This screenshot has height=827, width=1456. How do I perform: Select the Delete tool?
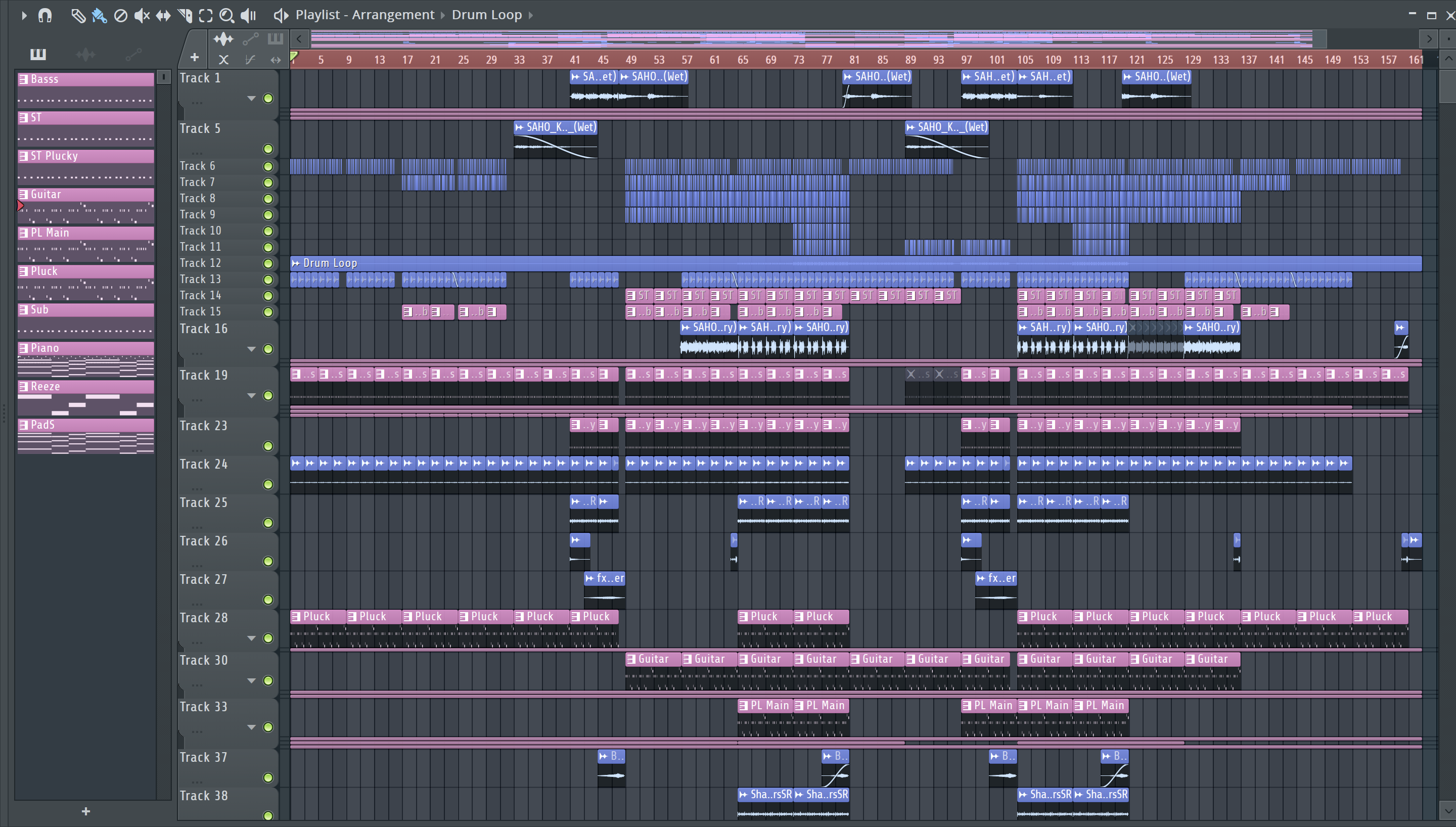pos(120,15)
